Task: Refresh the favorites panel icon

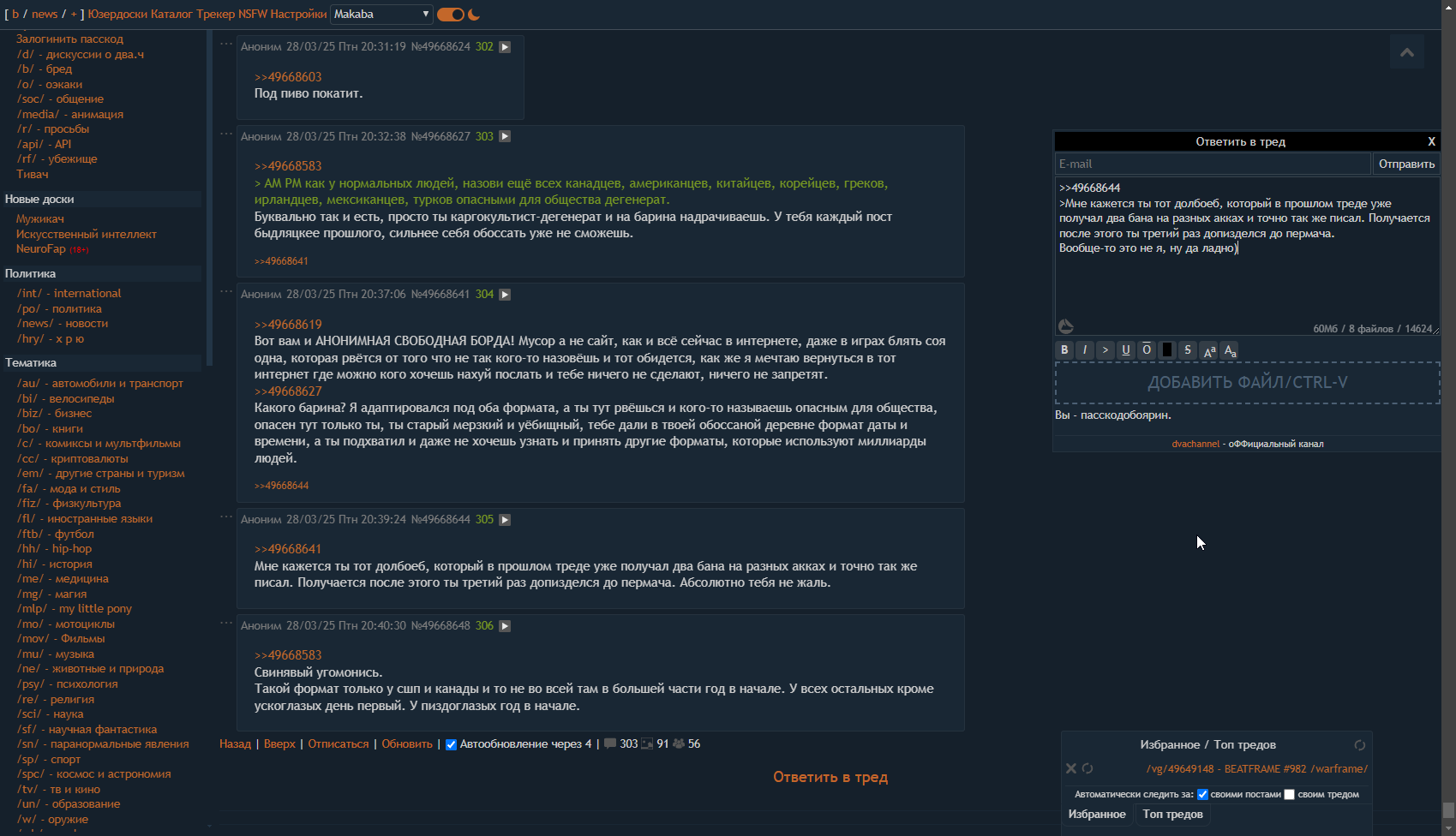Action: point(1359,745)
